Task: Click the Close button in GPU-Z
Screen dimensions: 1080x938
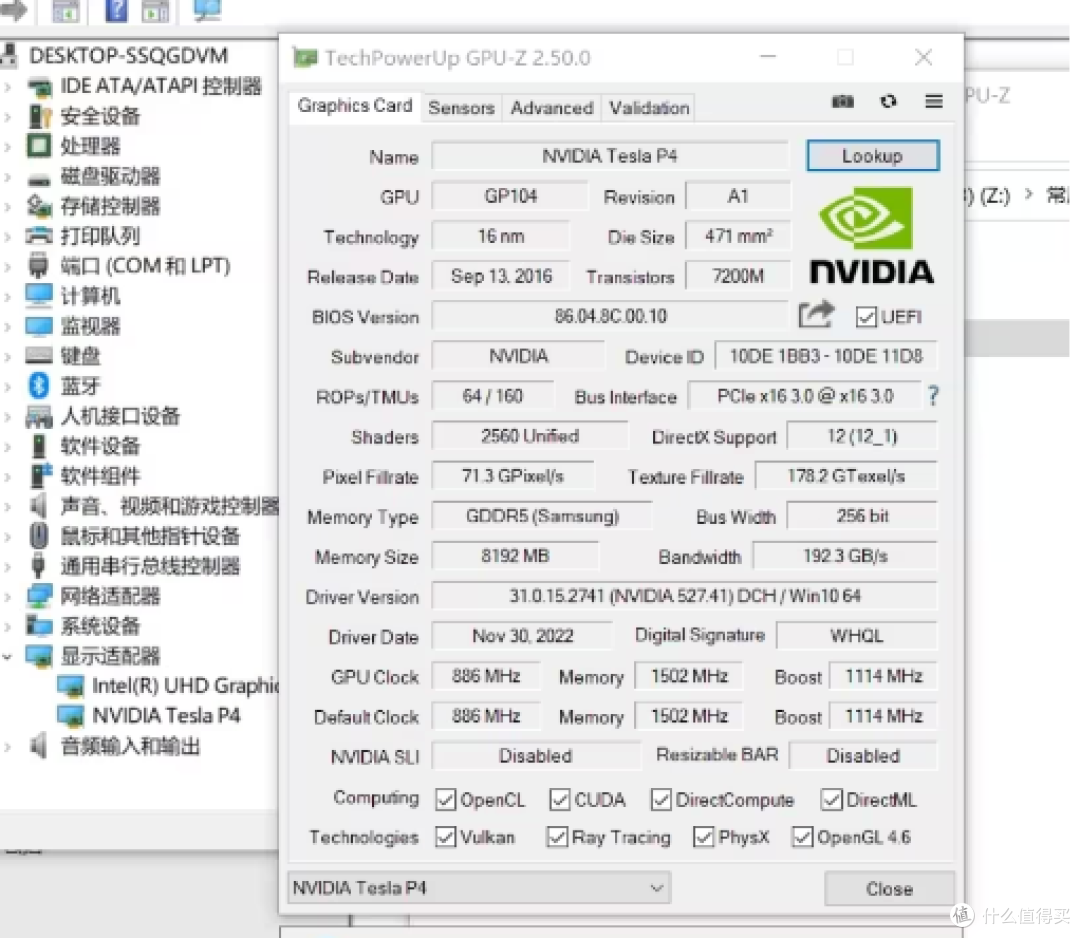Action: tap(889, 888)
